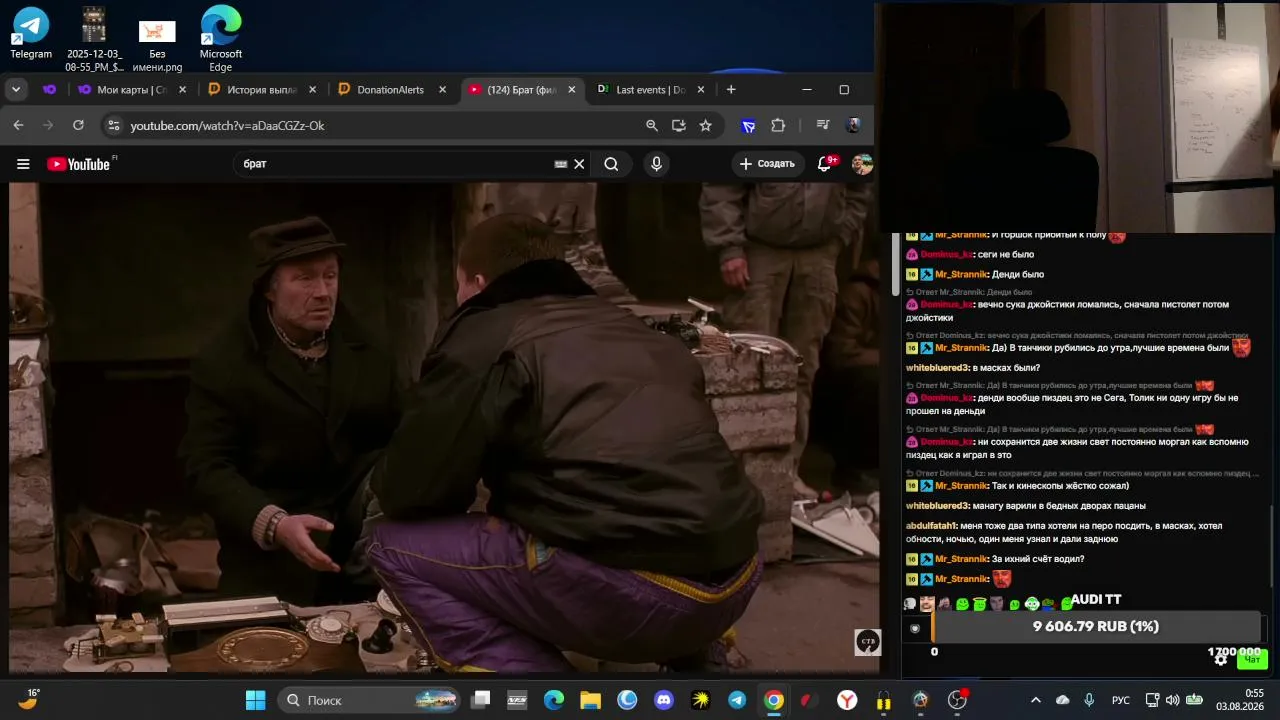The height and width of the screenshot is (720, 1280).
Task: Click the green Чат button
Action: 1252,659
